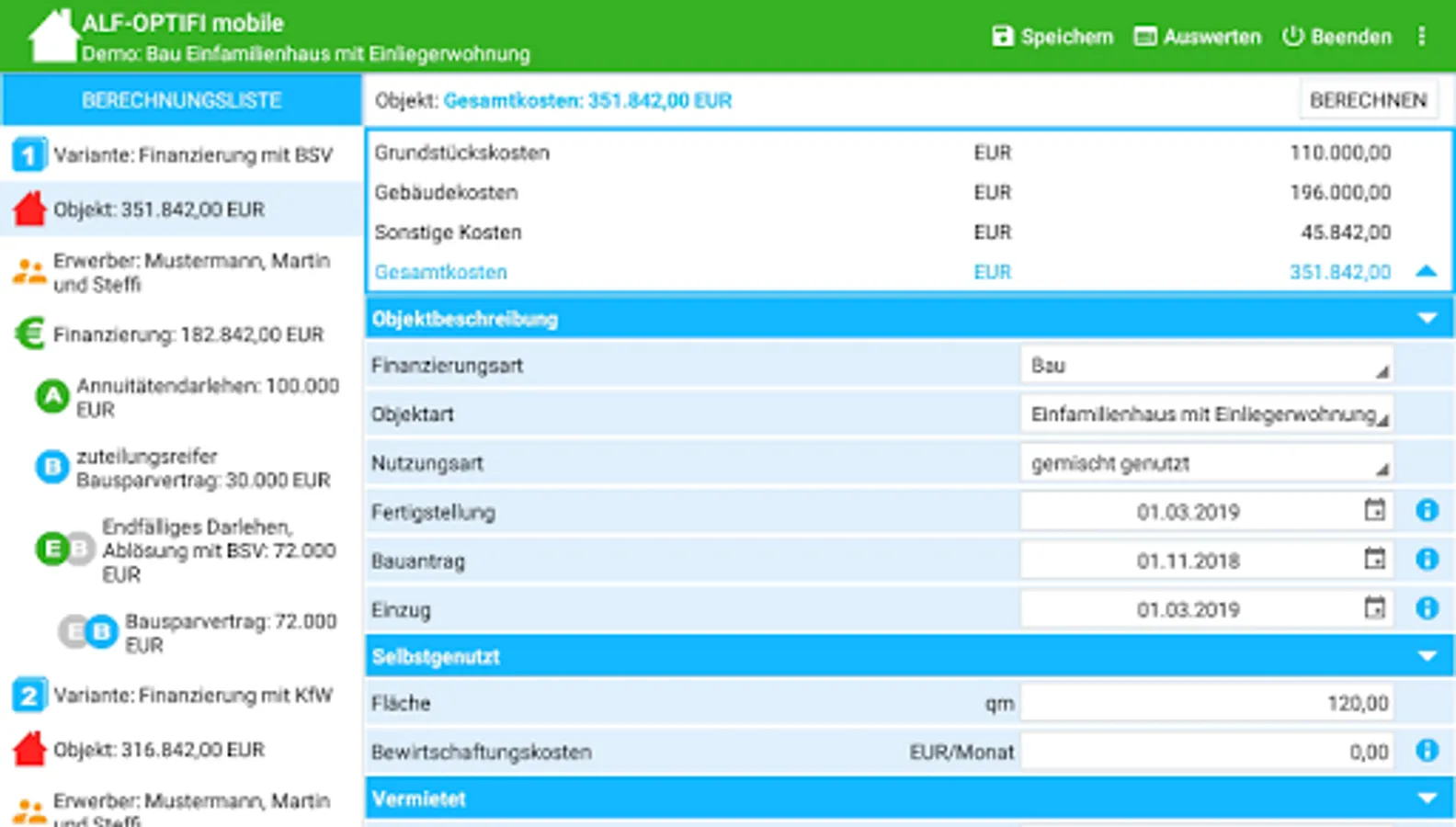
Task: Click the number 1 variant icon
Action: (29, 154)
